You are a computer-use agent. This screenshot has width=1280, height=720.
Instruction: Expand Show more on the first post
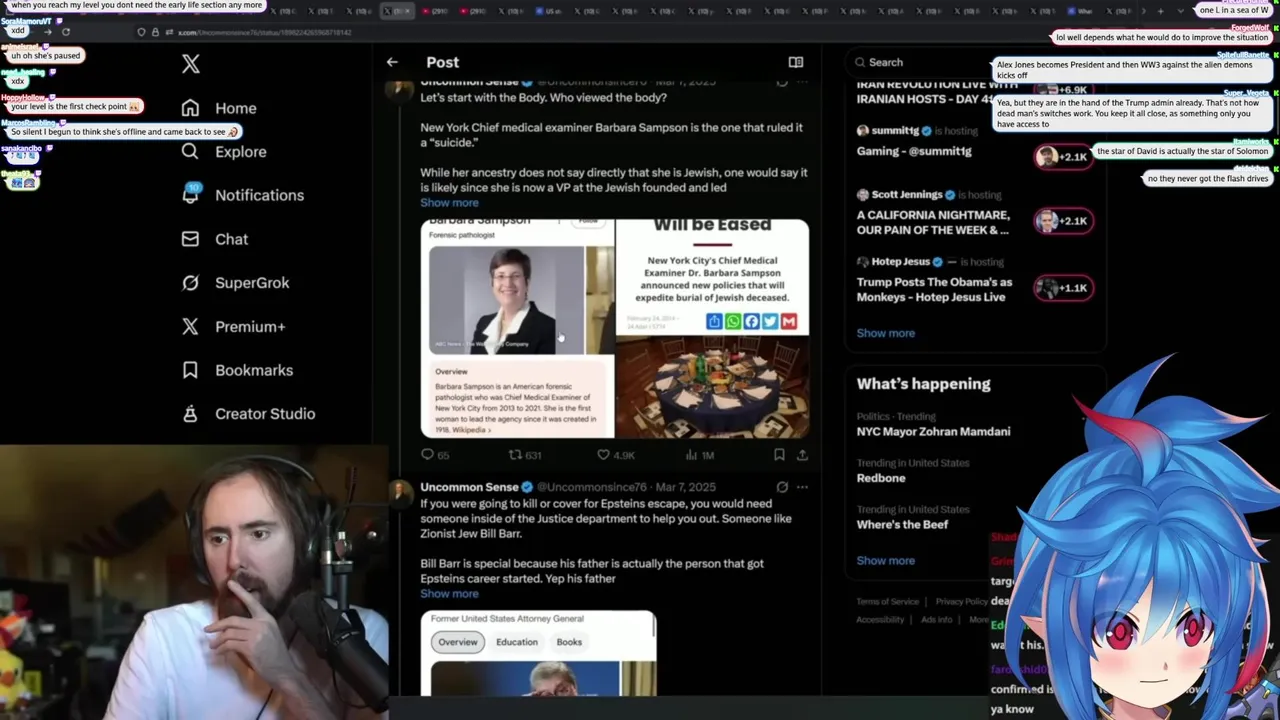449,203
